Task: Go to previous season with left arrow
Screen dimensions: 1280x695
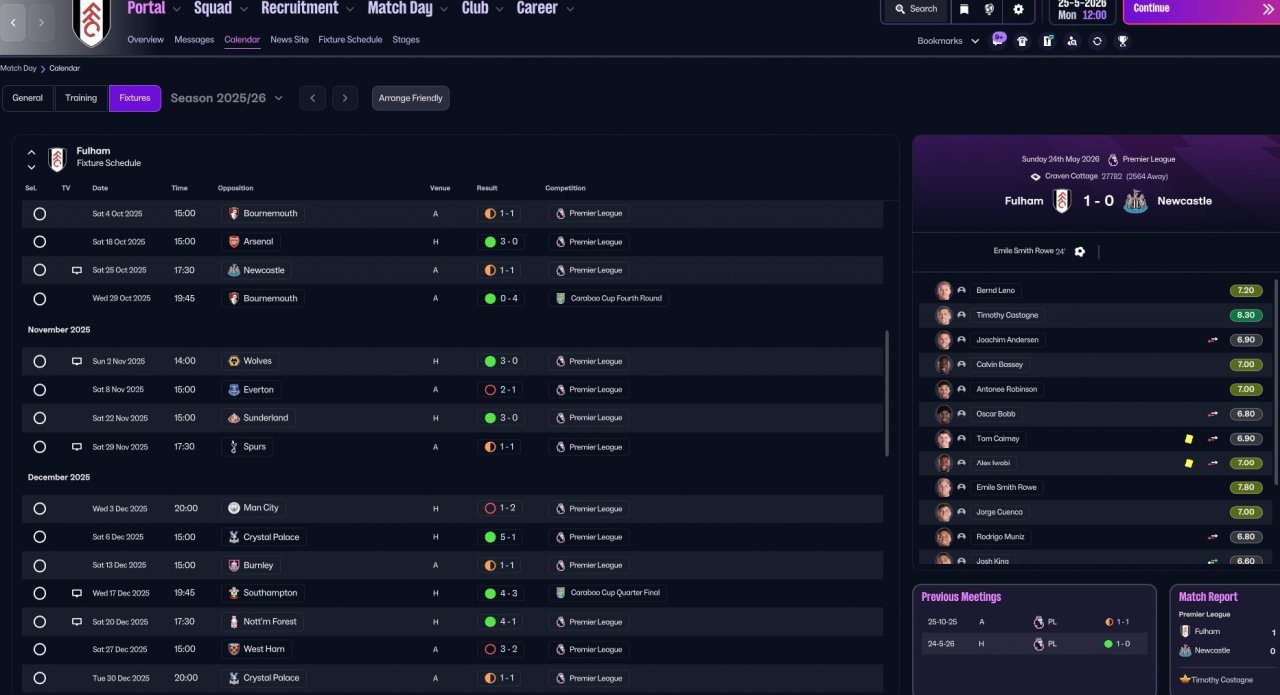Action: point(312,98)
